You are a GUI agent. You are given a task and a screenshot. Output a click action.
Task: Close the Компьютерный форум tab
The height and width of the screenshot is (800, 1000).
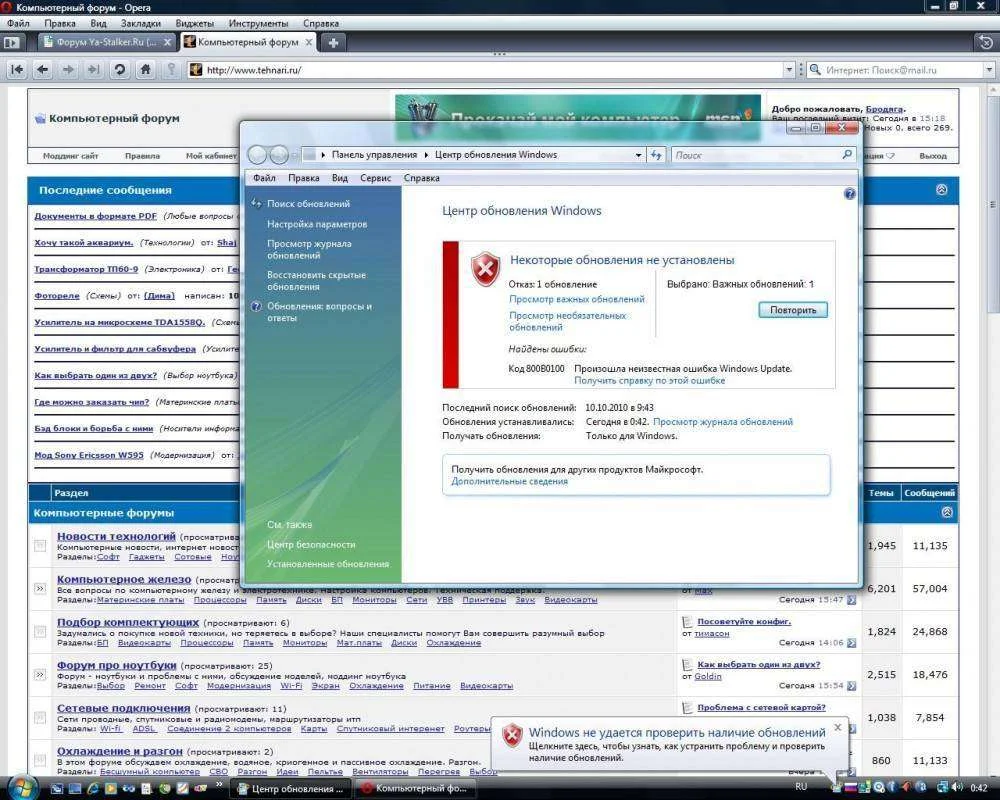pyautogui.click(x=309, y=42)
